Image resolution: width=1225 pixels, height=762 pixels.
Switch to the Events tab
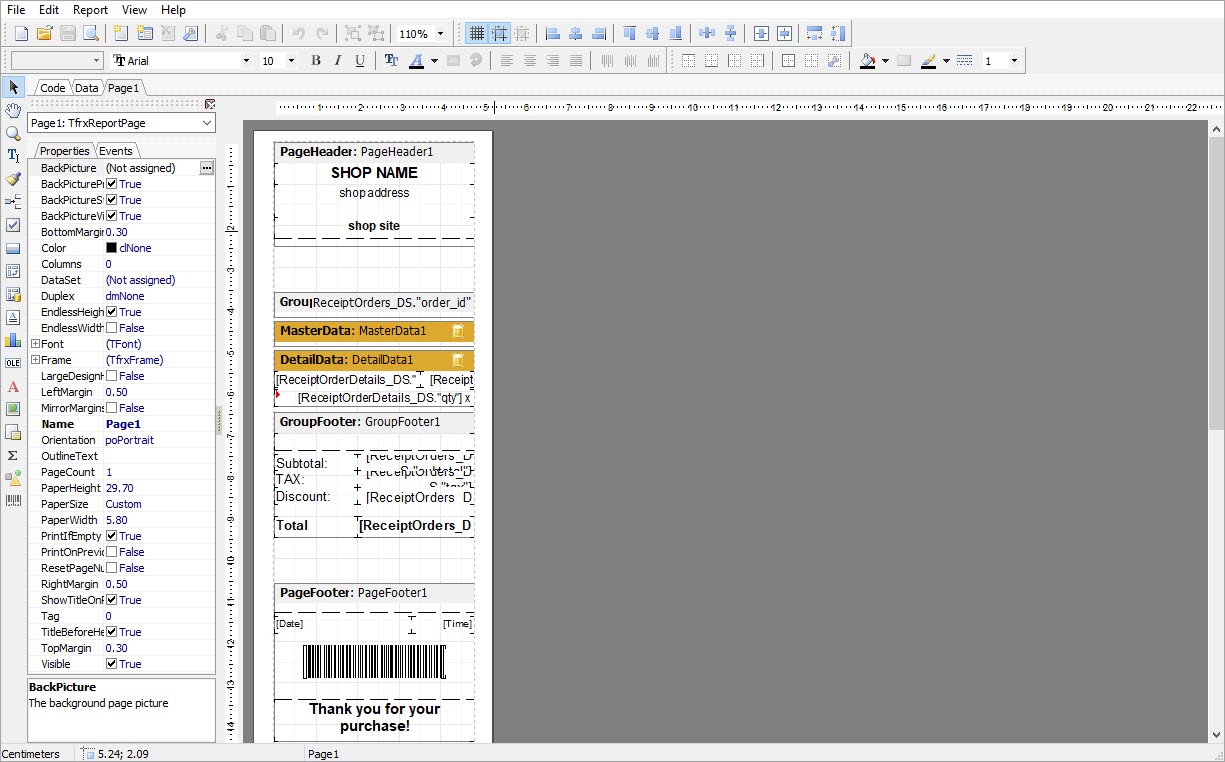[x=116, y=151]
